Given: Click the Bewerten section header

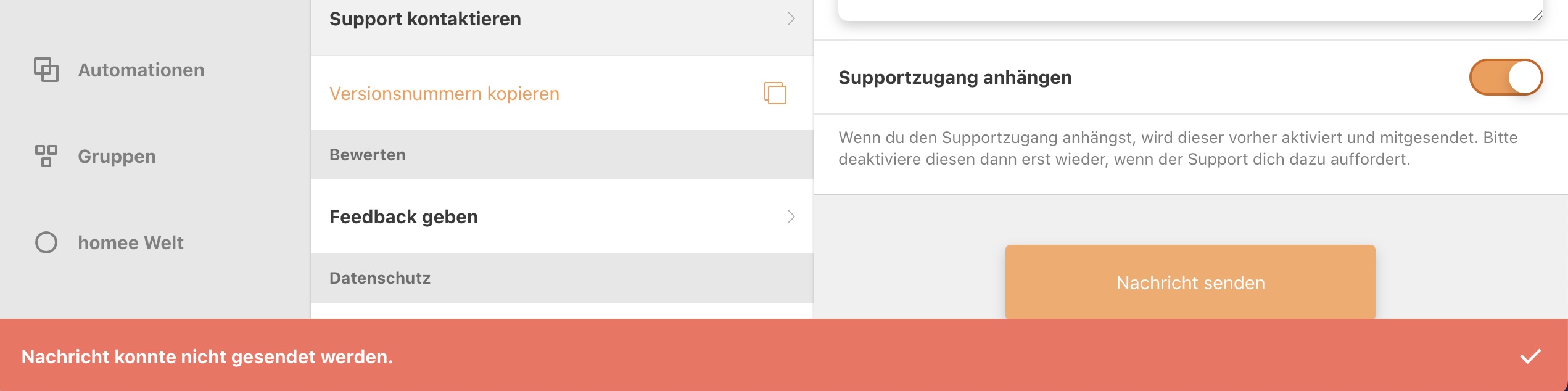Looking at the screenshot, I should click(368, 155).
